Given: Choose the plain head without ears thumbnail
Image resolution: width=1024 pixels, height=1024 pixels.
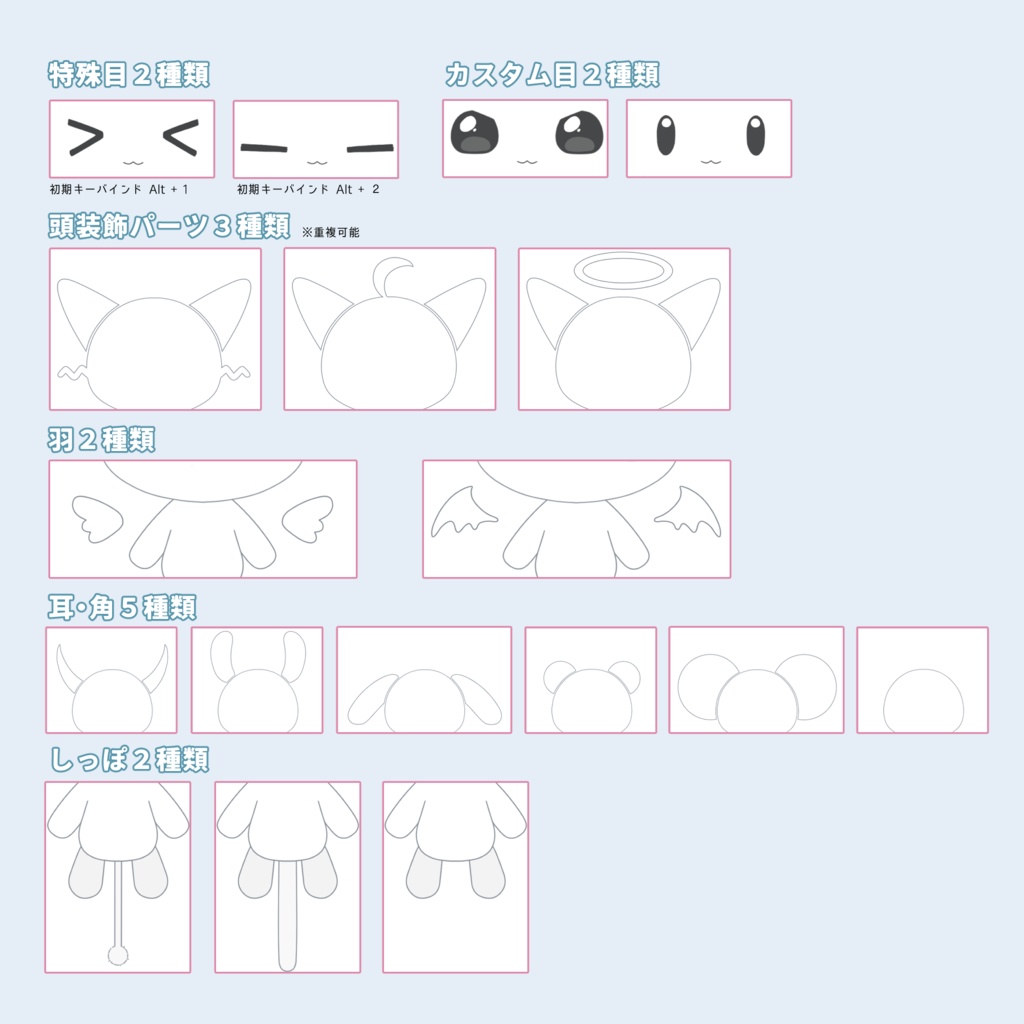Looking at the screenshot, I should 923,680.
